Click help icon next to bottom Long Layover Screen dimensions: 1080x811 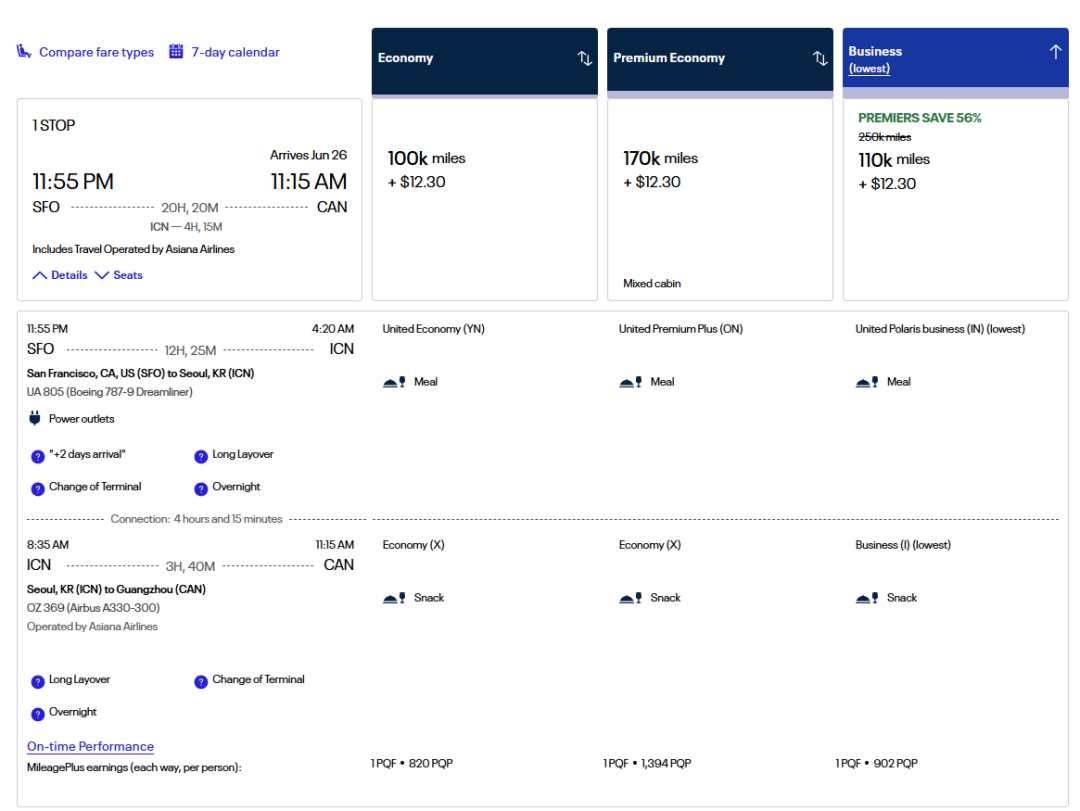coord(38,681)
